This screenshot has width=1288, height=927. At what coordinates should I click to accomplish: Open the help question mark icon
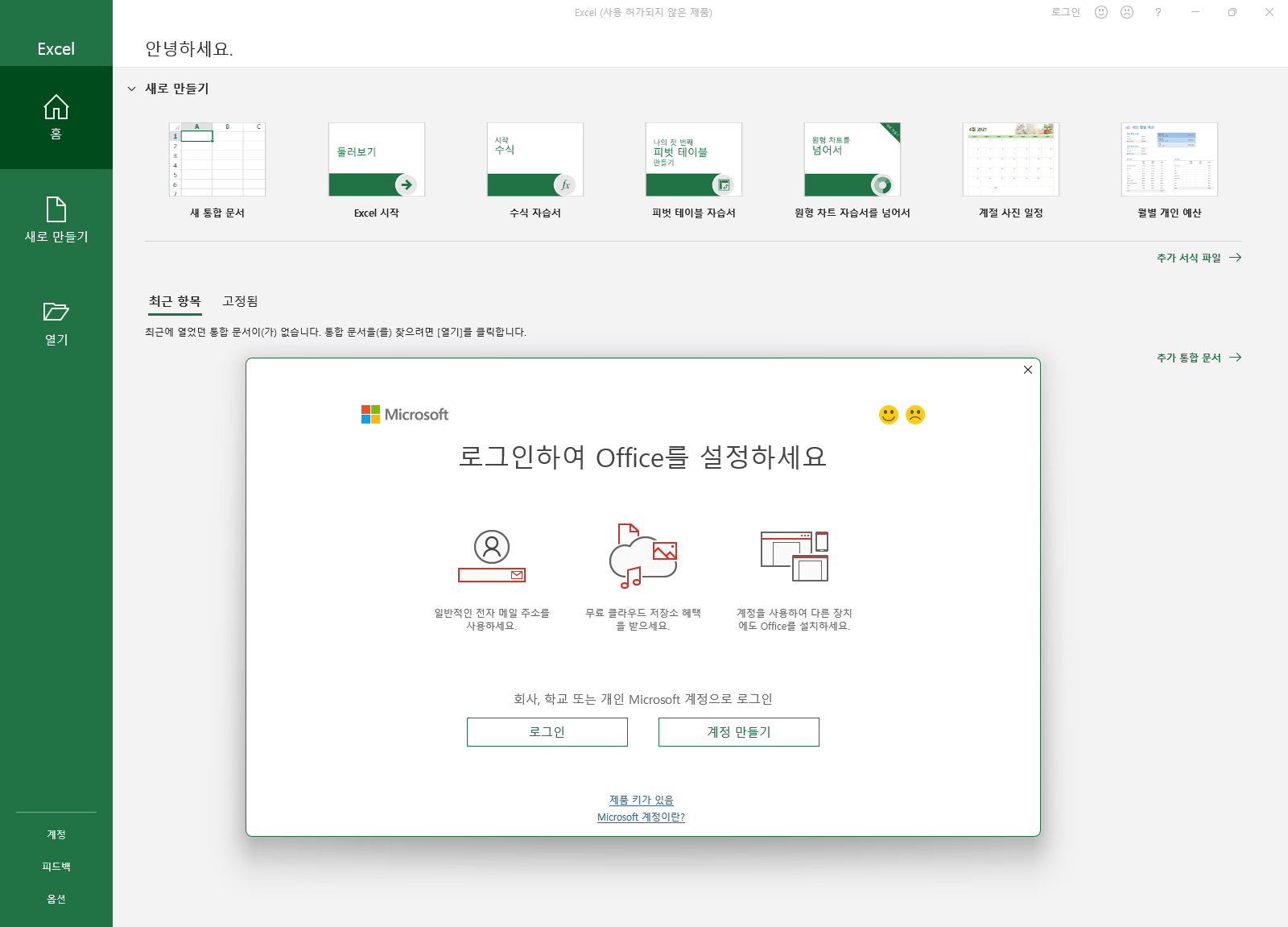point(1158,12)
